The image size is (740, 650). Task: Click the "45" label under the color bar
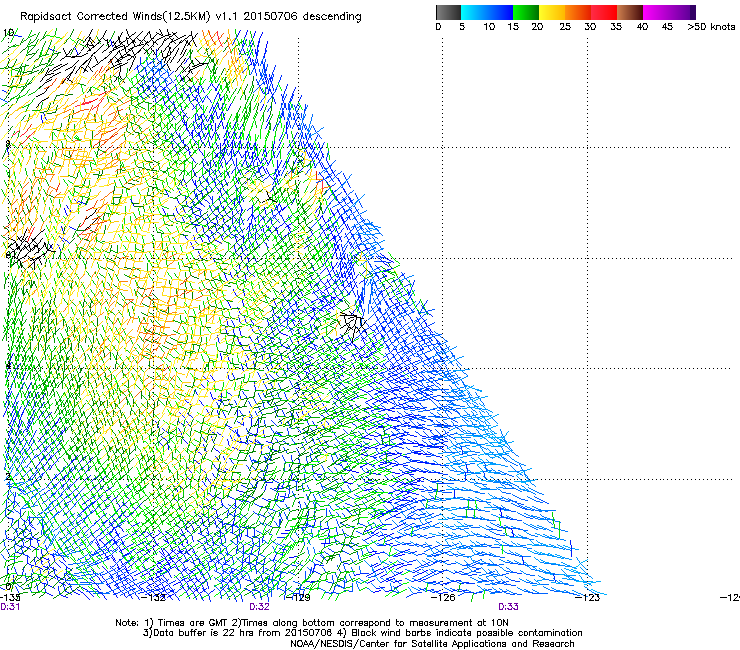pyautogui.click(x=667, y=27)
